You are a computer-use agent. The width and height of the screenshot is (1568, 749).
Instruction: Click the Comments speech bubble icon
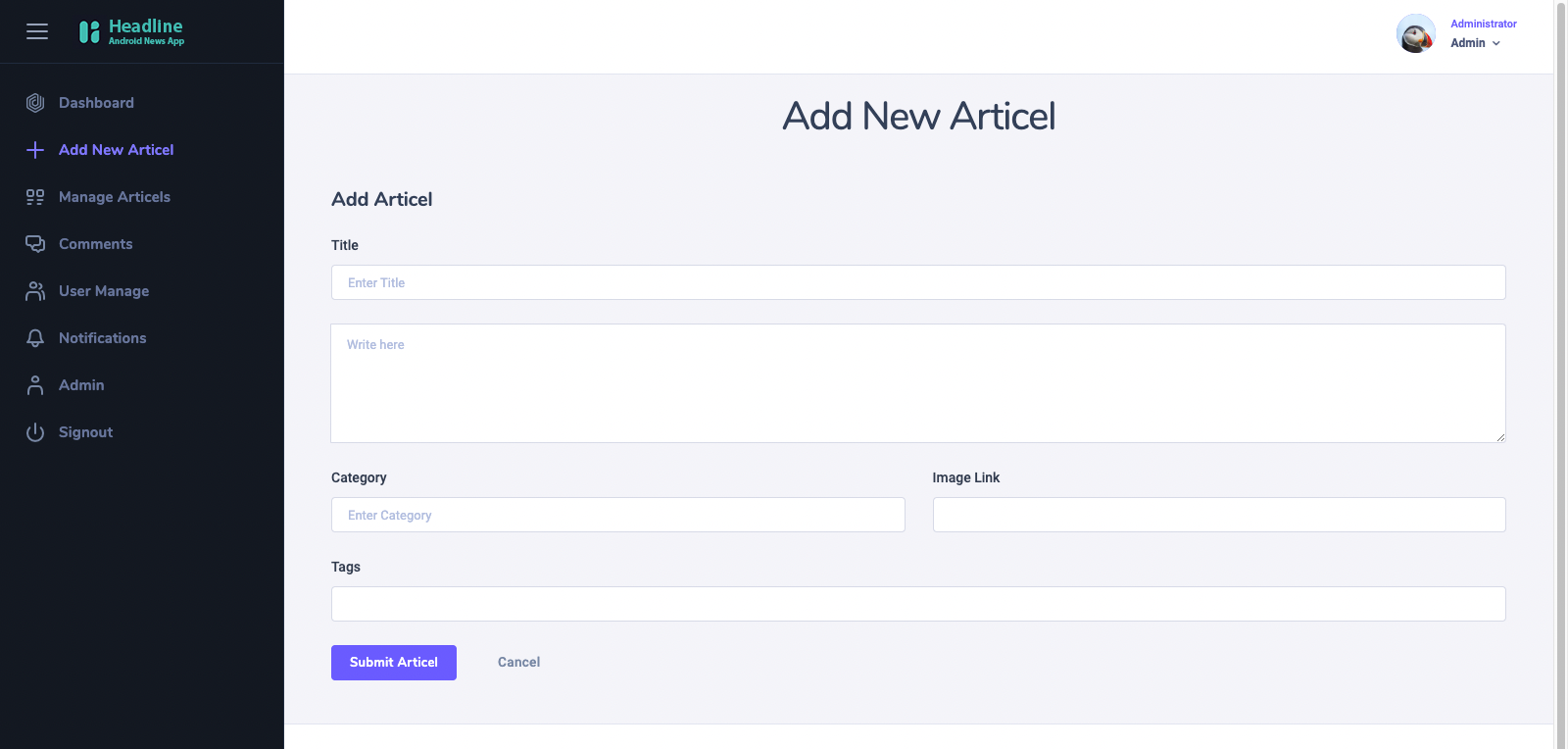tap(35, 244)
